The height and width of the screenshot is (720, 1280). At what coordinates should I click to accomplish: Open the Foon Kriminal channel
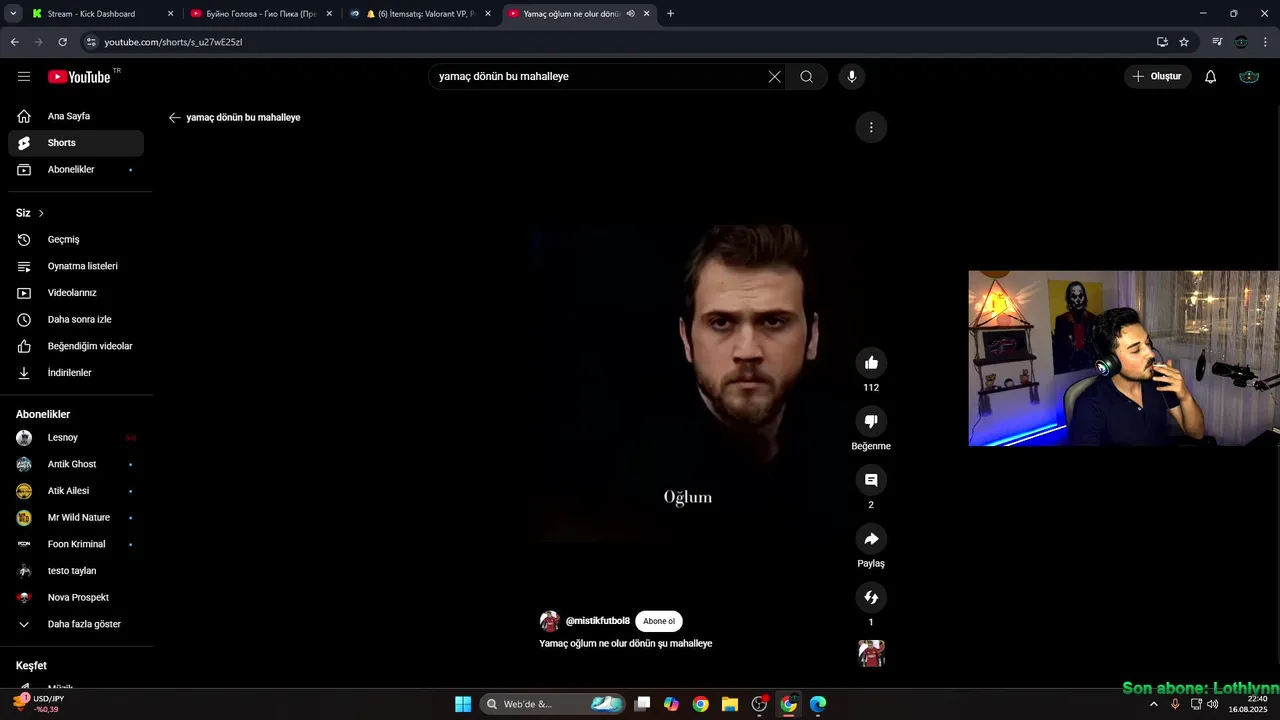point(76,544)
